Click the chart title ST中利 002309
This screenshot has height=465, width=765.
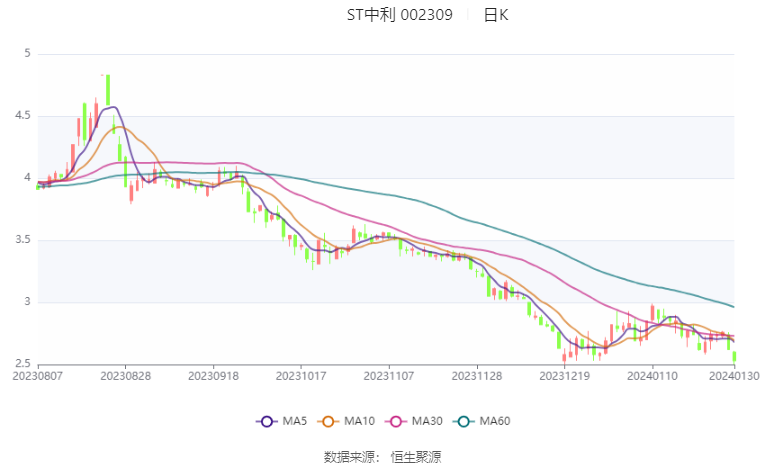coord(400,15)
